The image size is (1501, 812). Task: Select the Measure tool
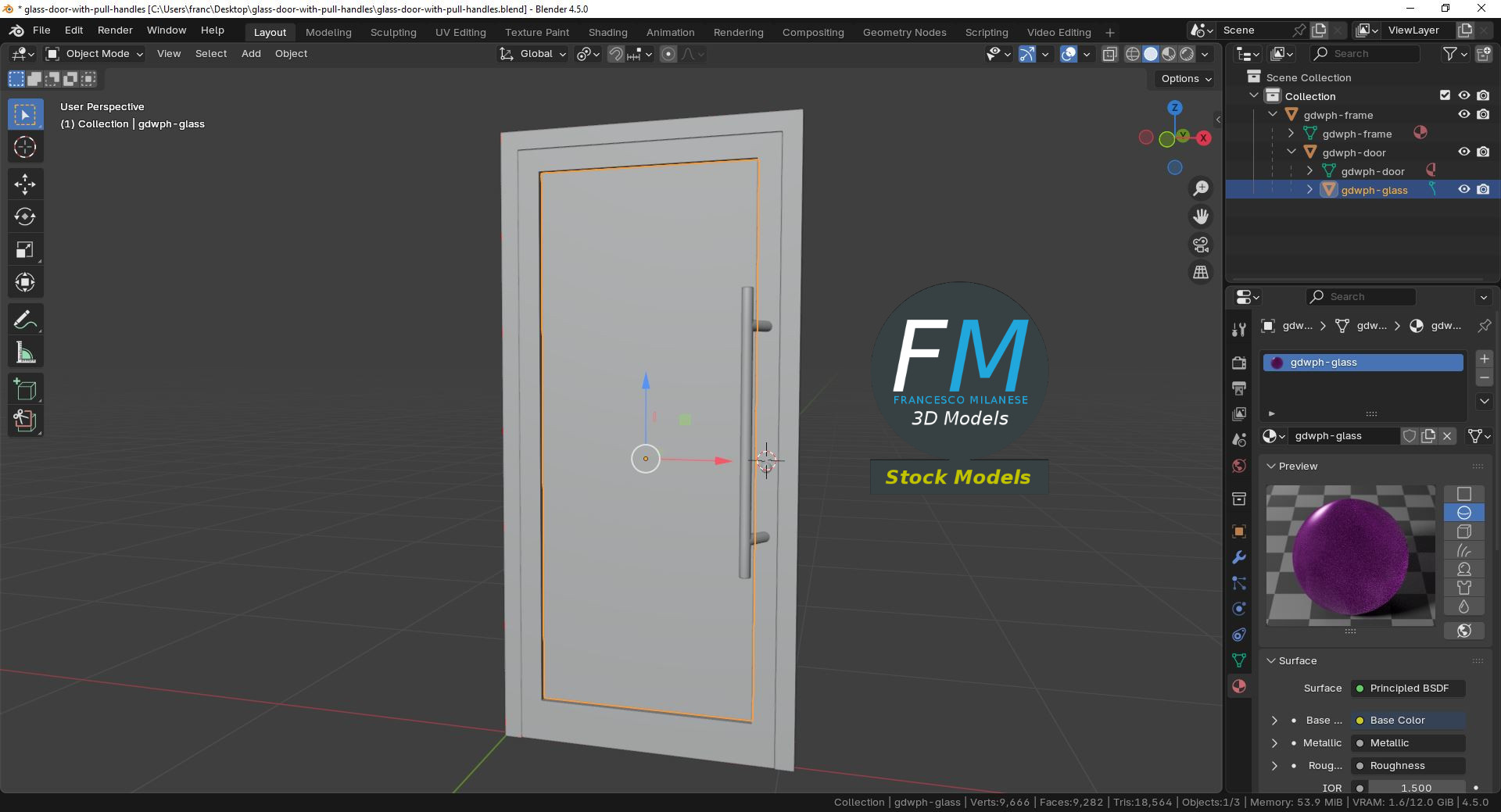(x=25, y=353)
